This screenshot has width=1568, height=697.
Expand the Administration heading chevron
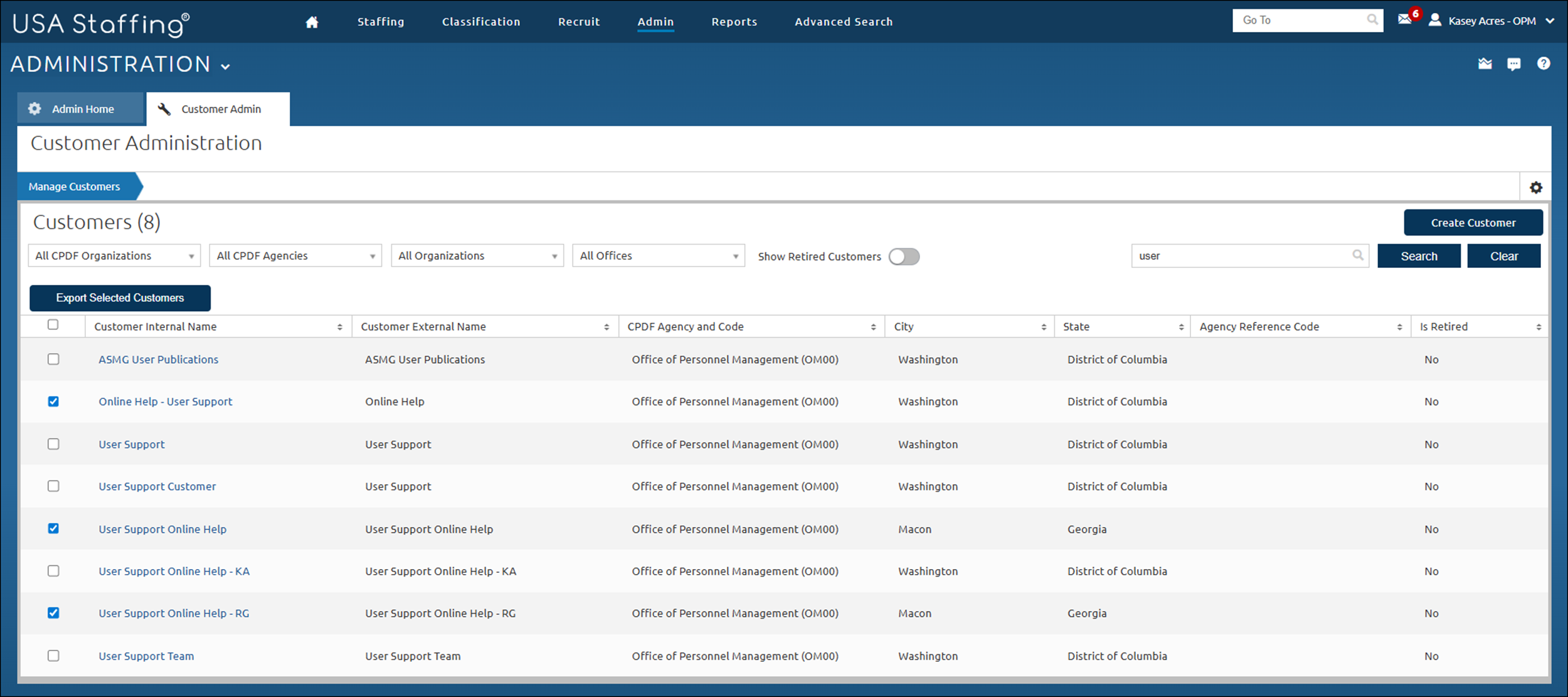tap(226, 67)
